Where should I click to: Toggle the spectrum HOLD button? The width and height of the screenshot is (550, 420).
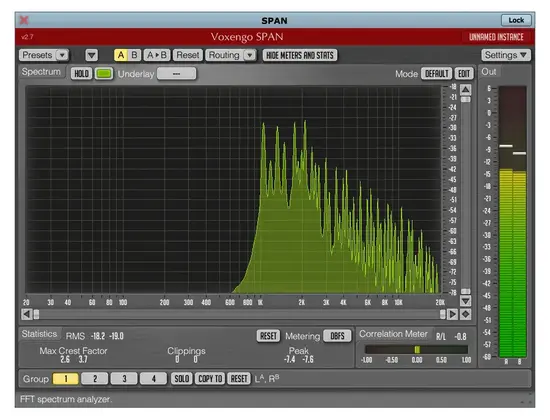(x=81, y=74)
